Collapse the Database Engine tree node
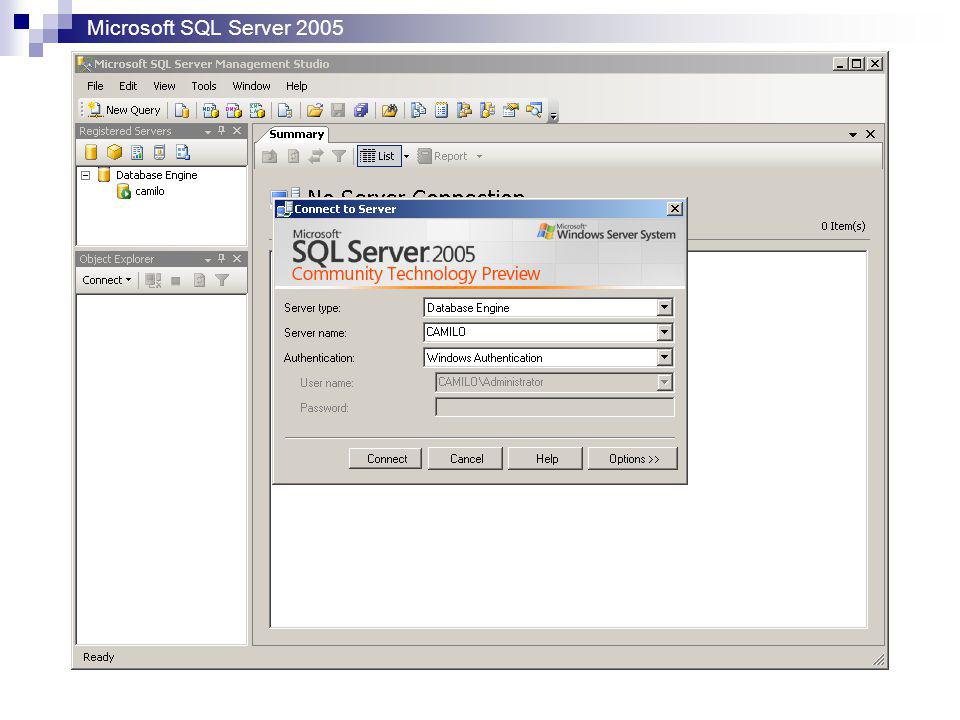This screenshot has width=960, height=720. 86,175
